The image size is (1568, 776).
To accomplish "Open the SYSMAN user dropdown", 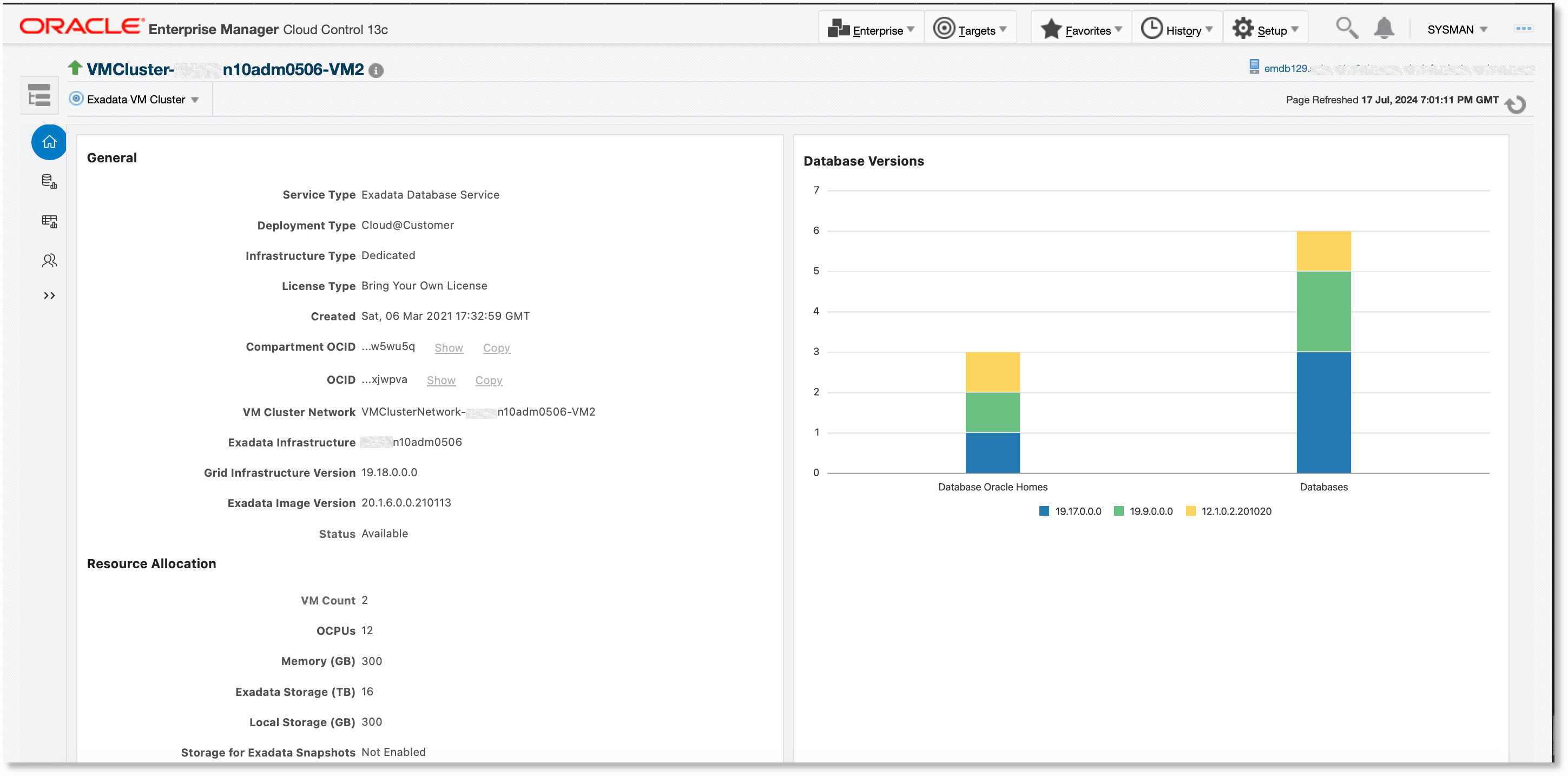I will (1457, 29).
